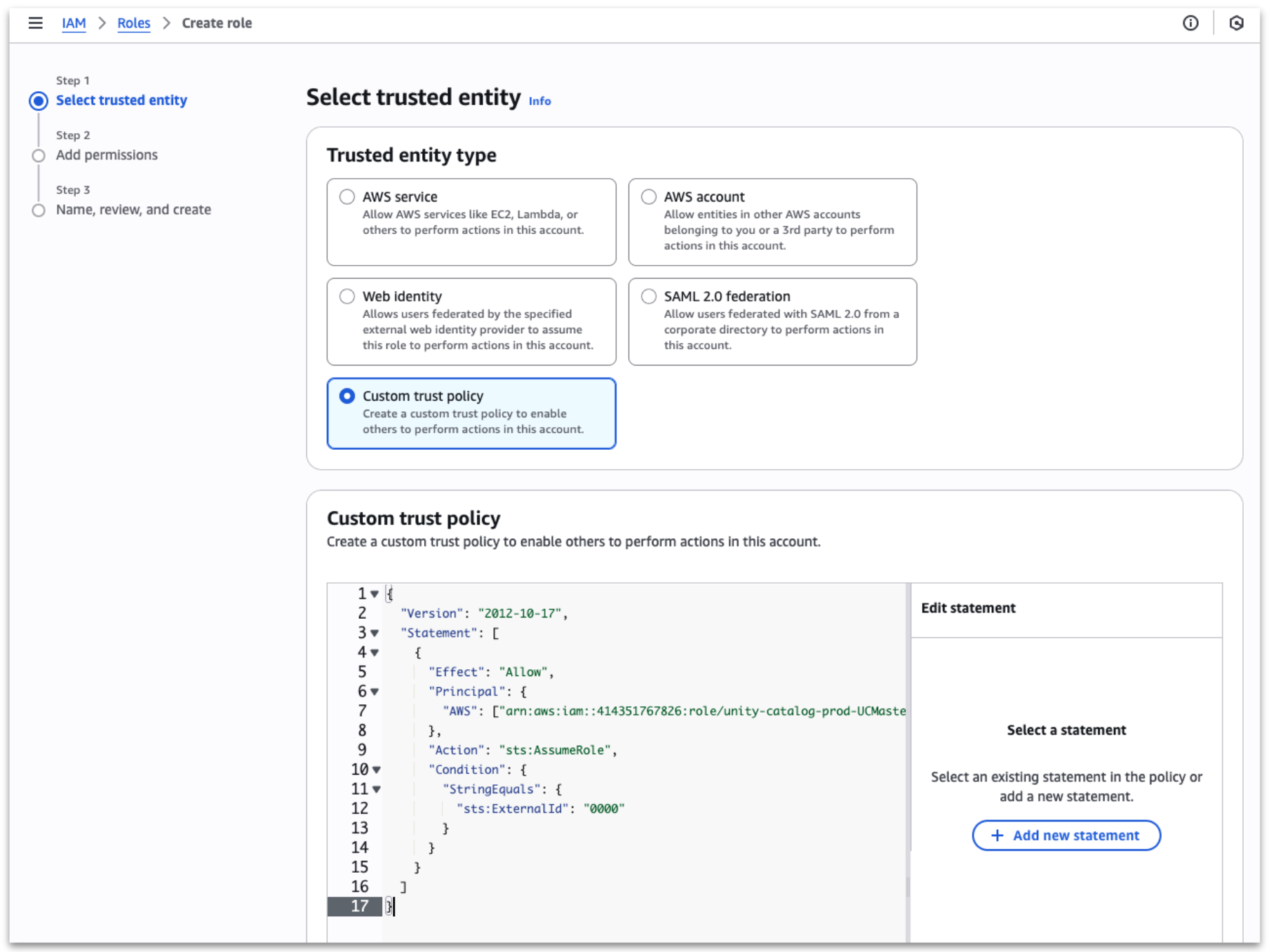Viewport: 1272px width, 952px height.
Task: Click the Add new statement button
Action: point(1066,835)
